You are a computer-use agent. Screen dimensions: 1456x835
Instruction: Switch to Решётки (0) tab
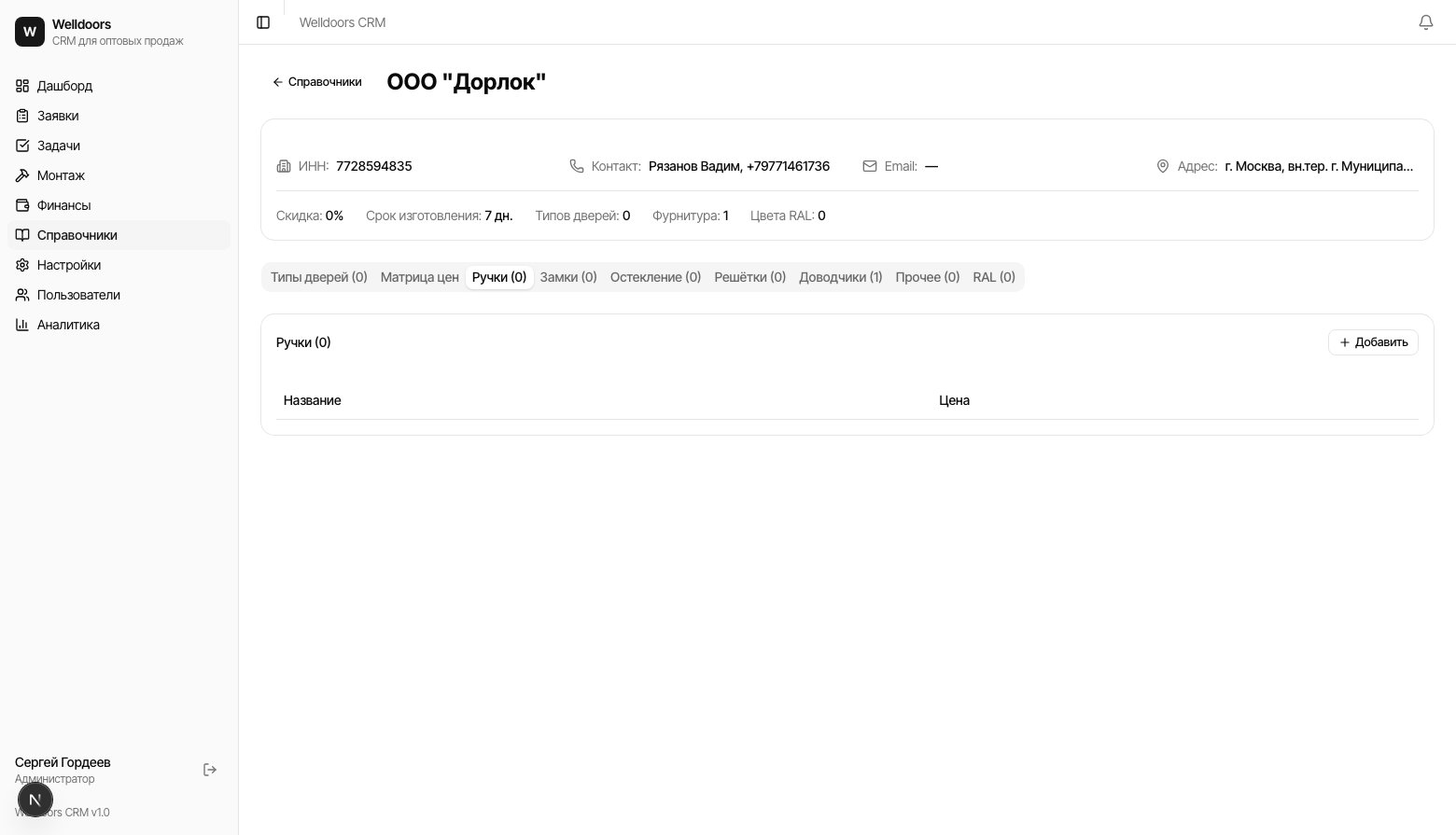750,277
